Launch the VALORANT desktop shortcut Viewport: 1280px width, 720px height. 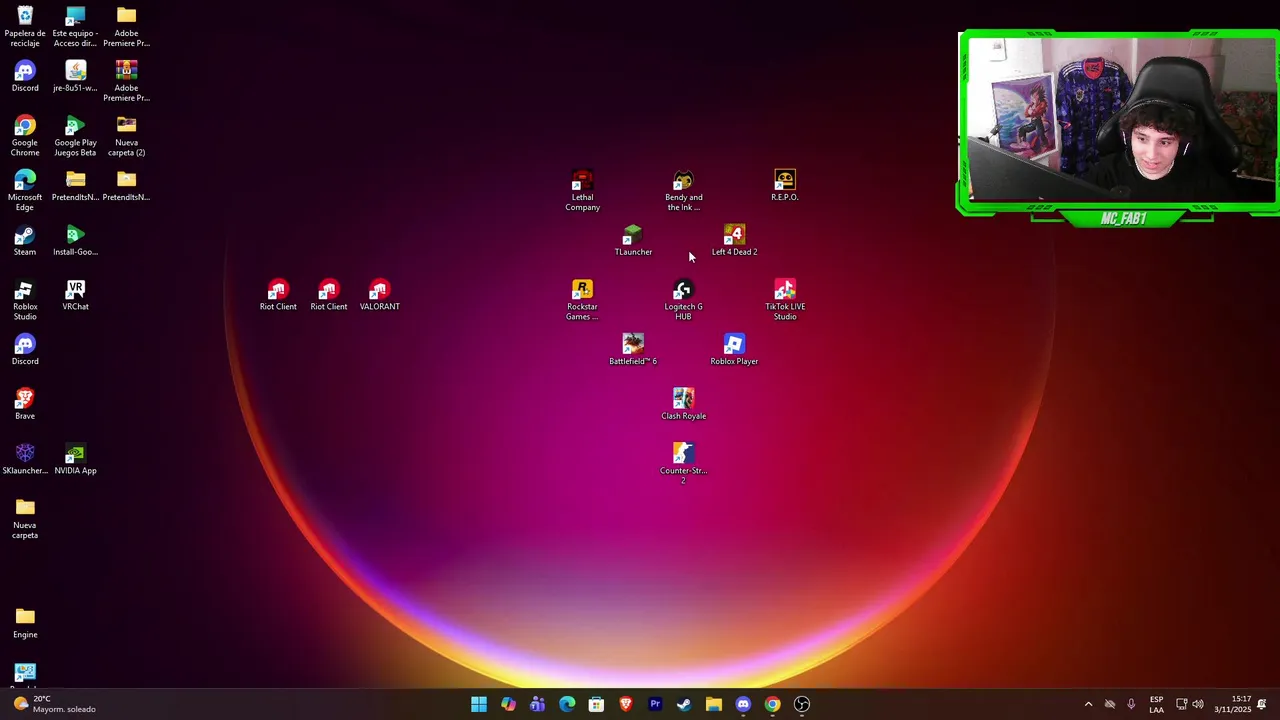pyautogui.click(x=379, y=295)
